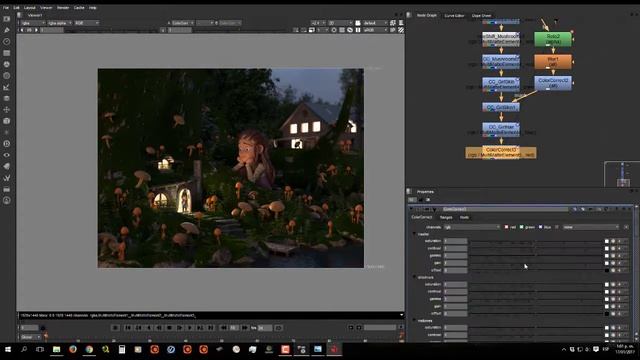Open the ToolSets toolbar menu

click(x=7, y=178)
